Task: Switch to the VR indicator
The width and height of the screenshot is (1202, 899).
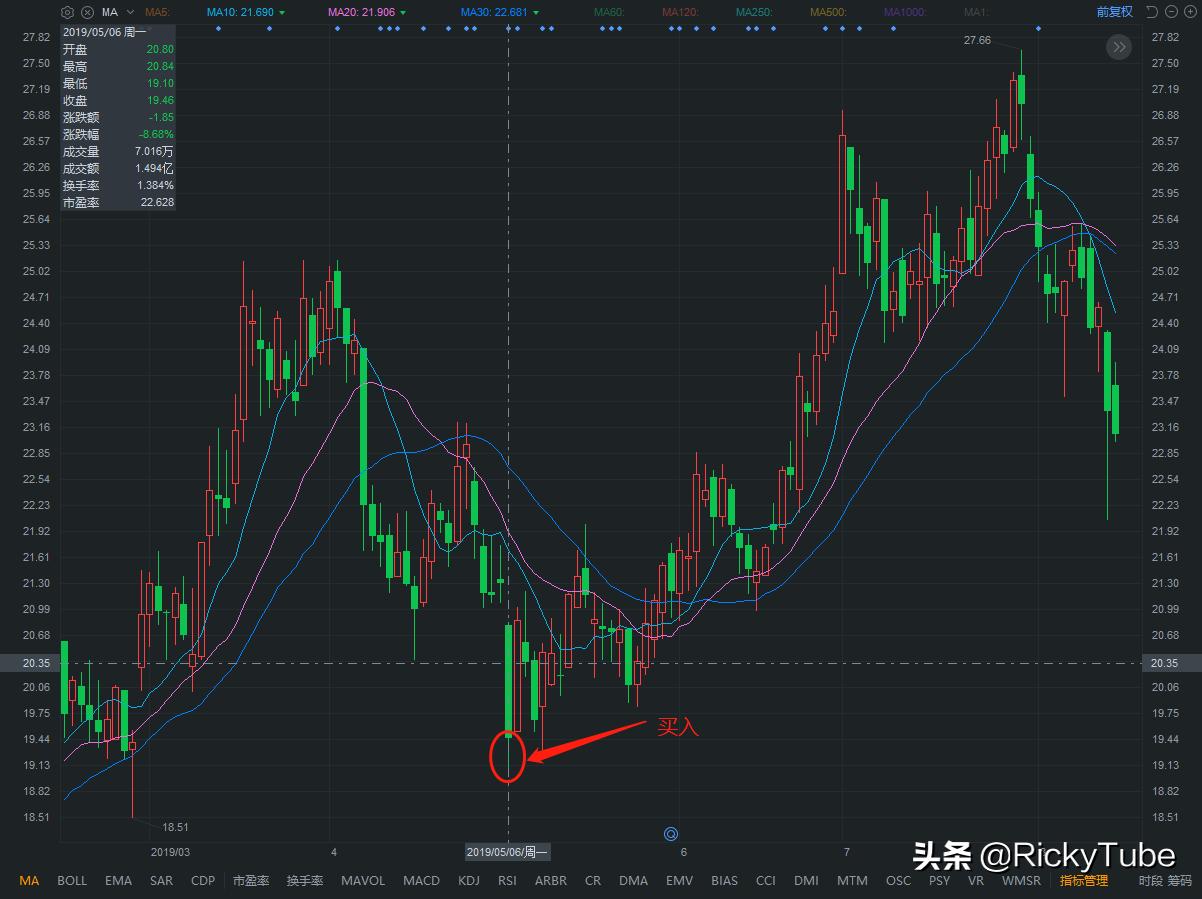Action: click(975, 881)
